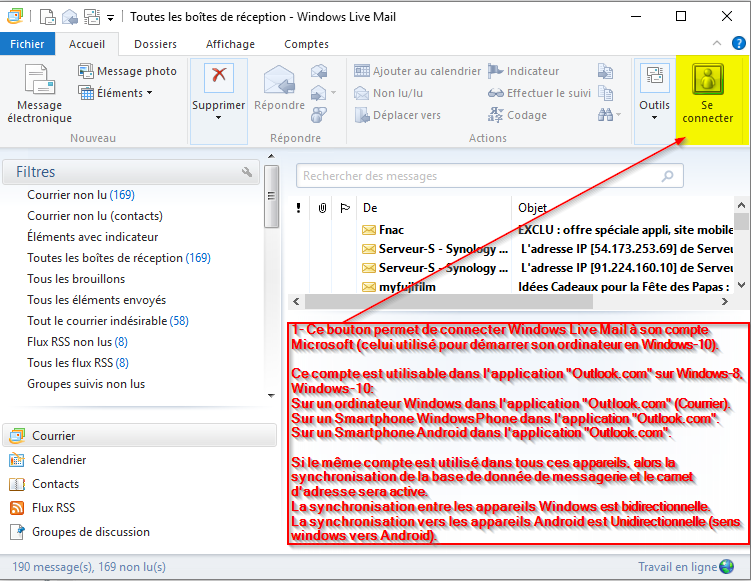Screen dimensions: 751x581
Task: Click Déplacer vers
Action: point(398,115)
